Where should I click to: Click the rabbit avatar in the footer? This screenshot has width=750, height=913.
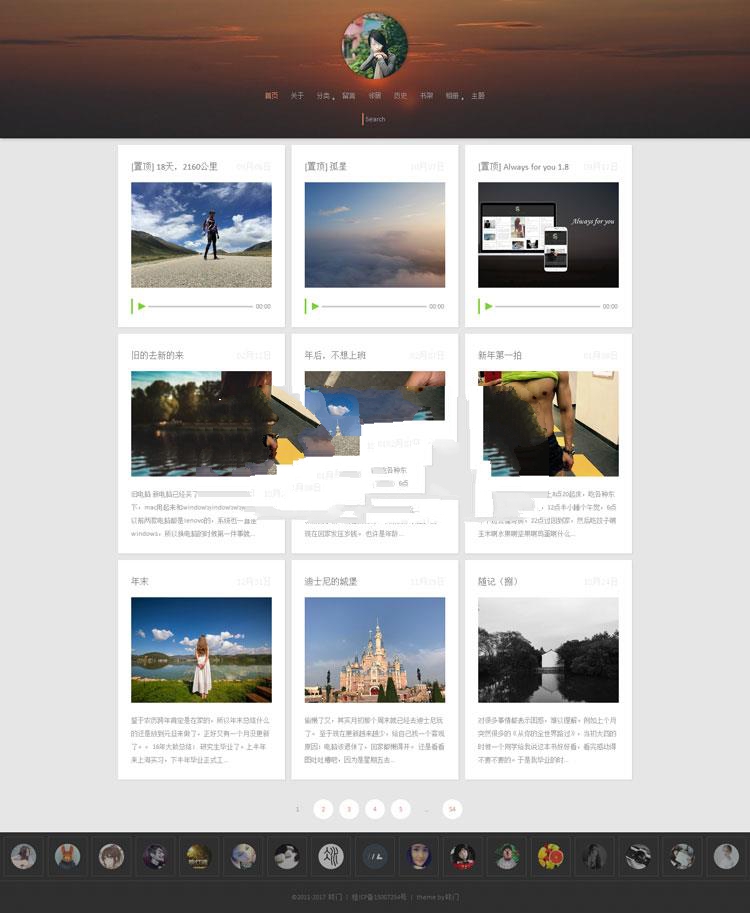click(x=67, y=856)
